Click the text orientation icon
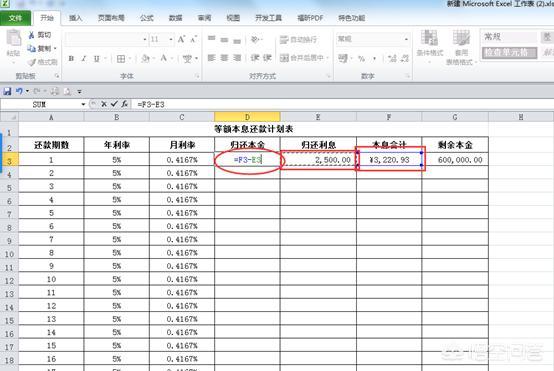The width and height of the screenshot is (554, 371). pyautogui.click(x=255, y=39)
